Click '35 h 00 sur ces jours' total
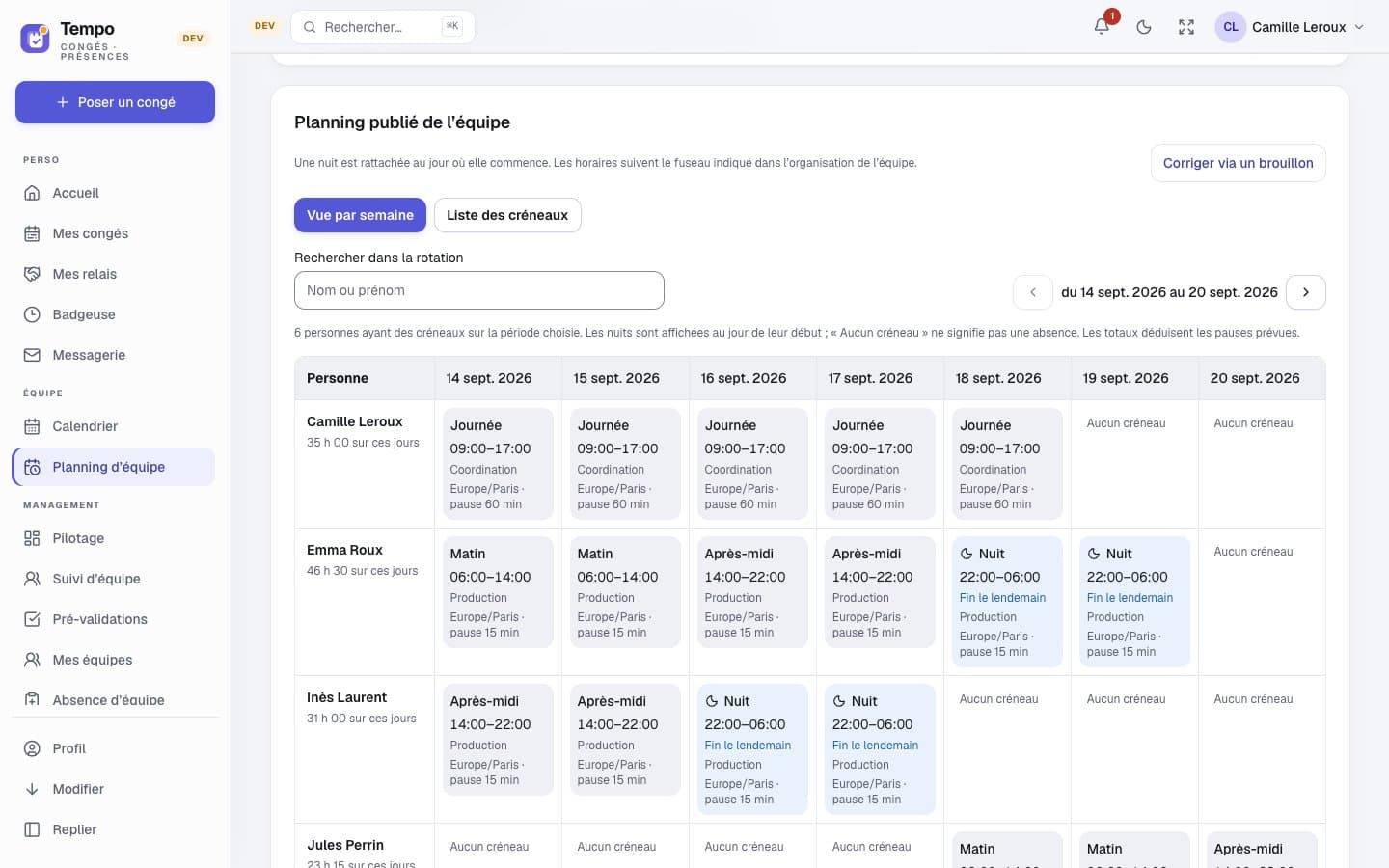The height and width of the screenshot is (868, 1389). coord(363,443)
